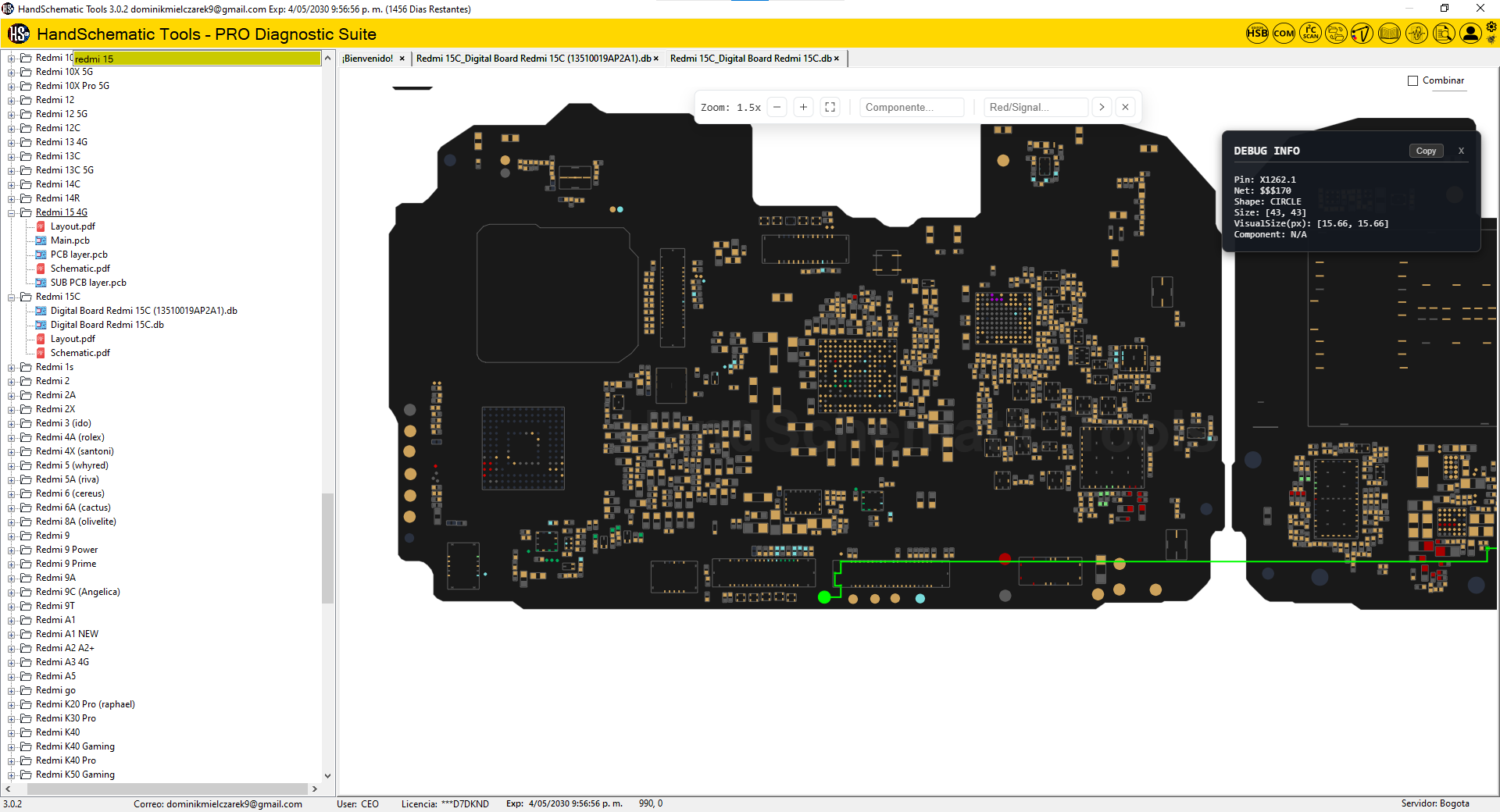
Task: Open the book library icon
Action: tap(1389, 34)
